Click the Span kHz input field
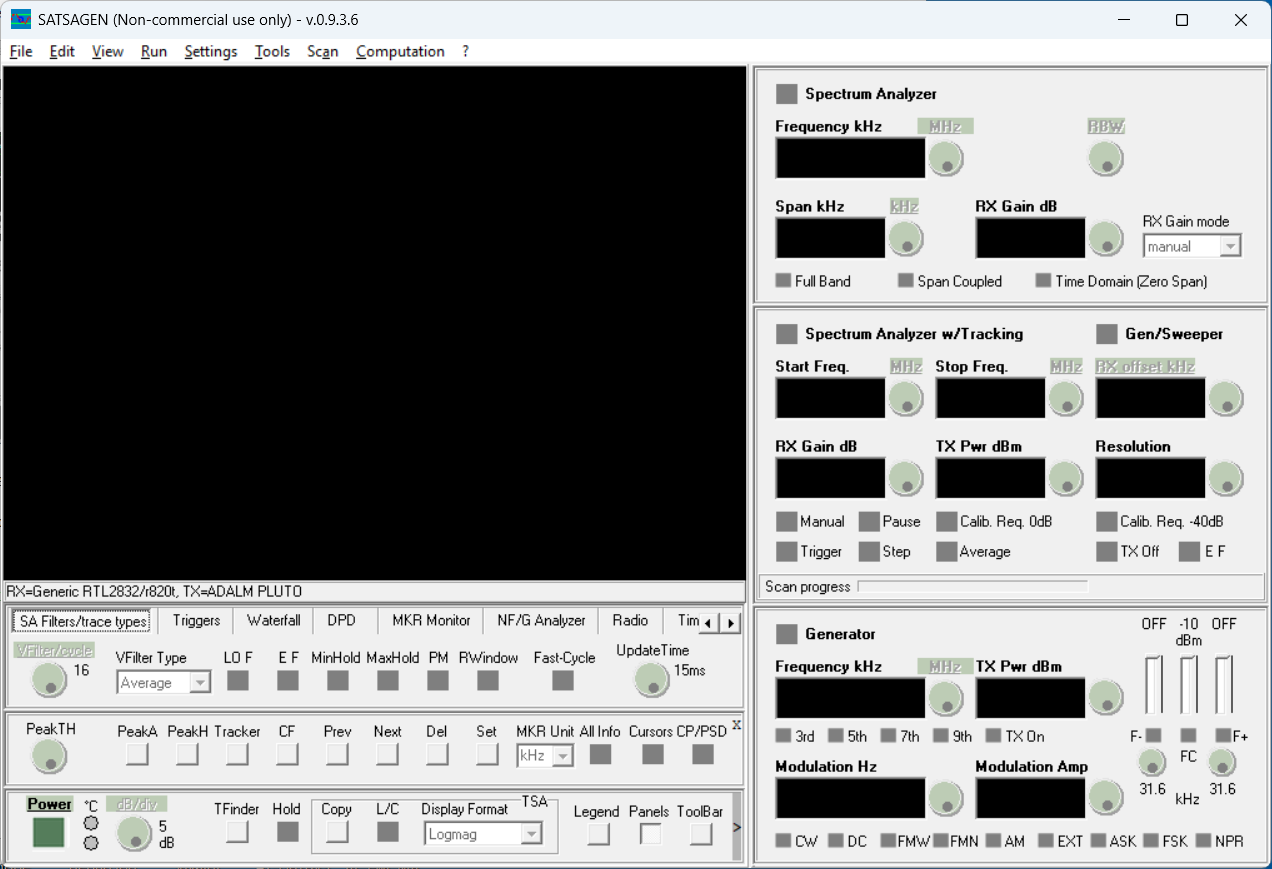This screenshot has width=1272, height=869. click(830, 238)
